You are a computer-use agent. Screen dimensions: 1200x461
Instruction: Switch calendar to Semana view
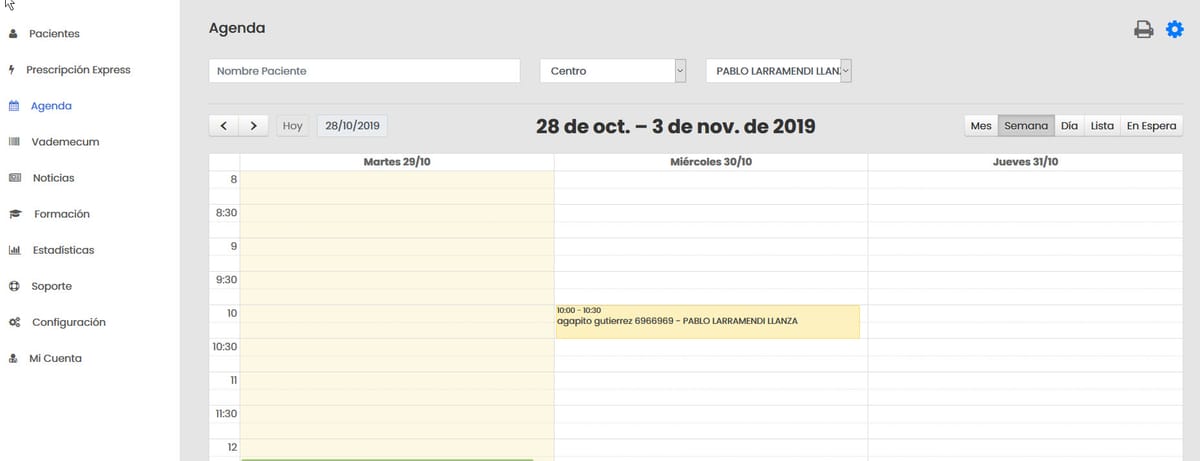click(1026, 126)
